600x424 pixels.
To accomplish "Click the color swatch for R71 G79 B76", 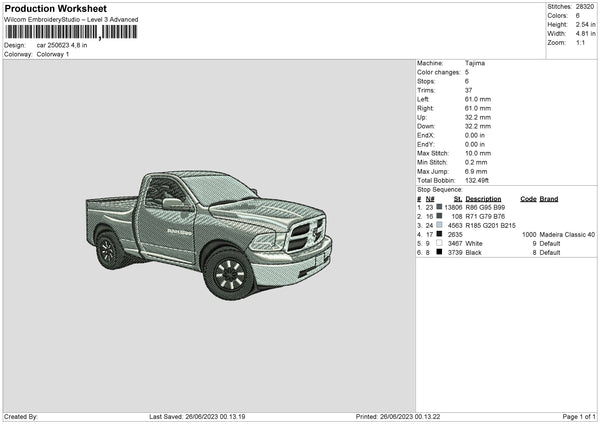I will (x=439, y=216).
